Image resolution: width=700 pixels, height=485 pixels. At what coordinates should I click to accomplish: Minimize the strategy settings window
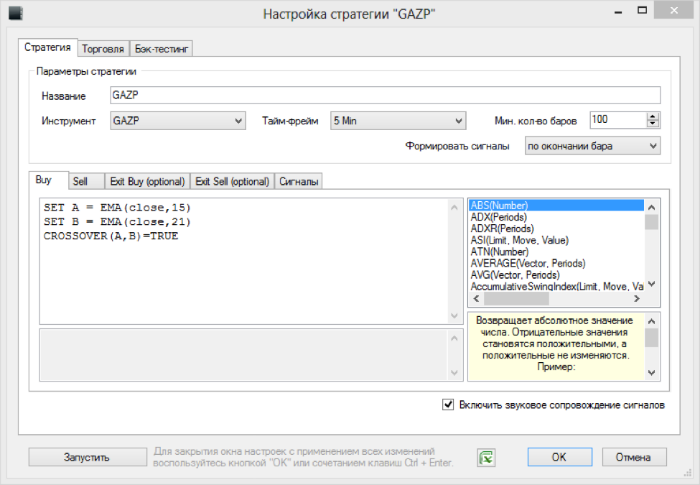coord(618,12)
